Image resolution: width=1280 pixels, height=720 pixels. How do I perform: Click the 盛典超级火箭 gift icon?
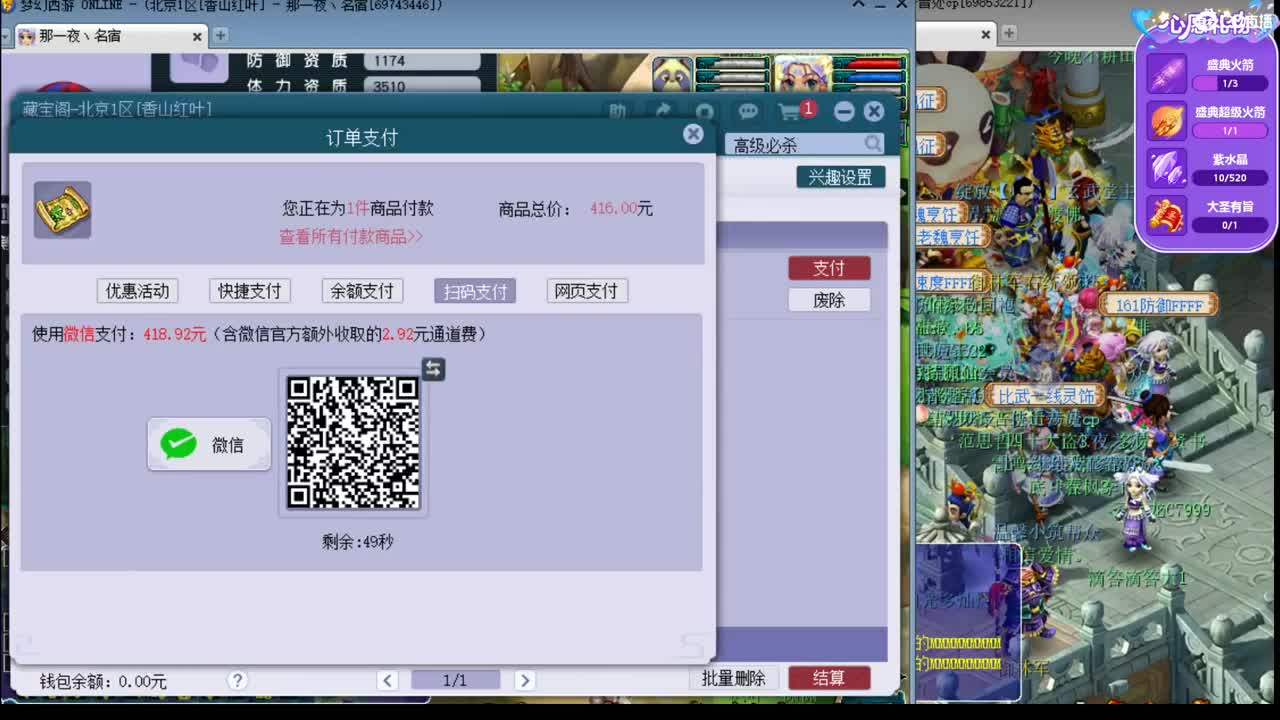click(x=1166, y=121)
